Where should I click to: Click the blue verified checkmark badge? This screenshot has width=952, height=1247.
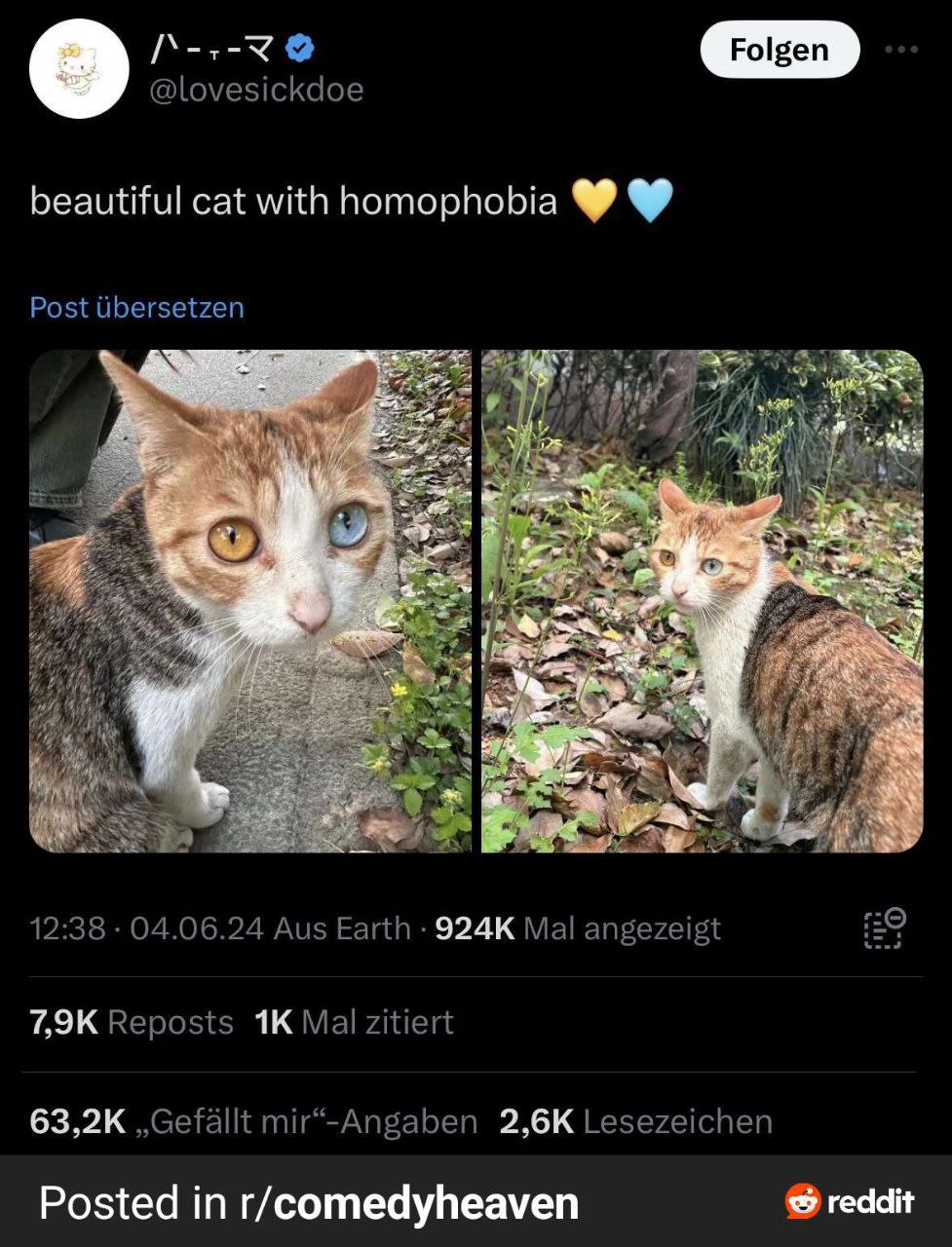(300, 48)
